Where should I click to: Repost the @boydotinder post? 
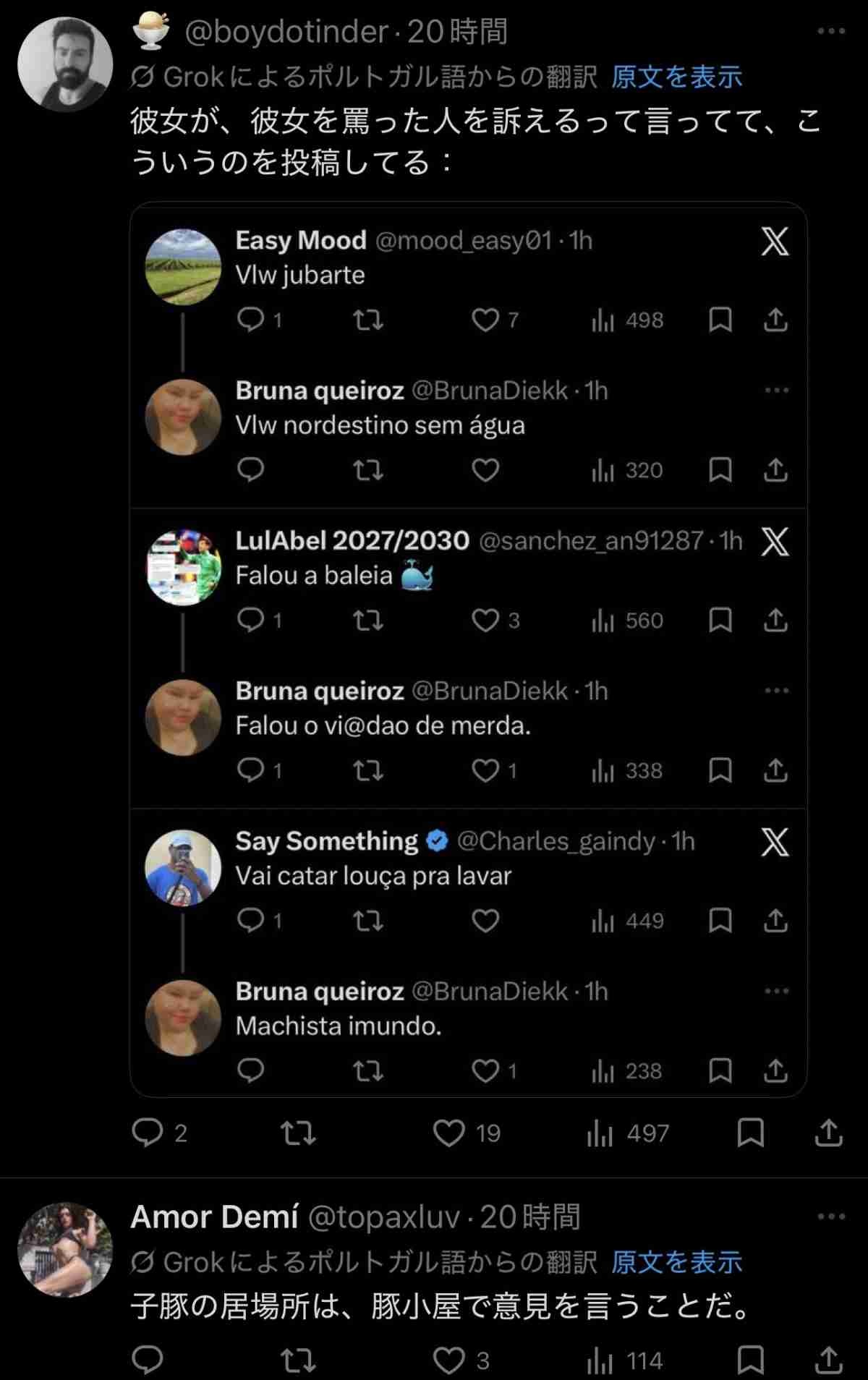(x=298, y=1133)
